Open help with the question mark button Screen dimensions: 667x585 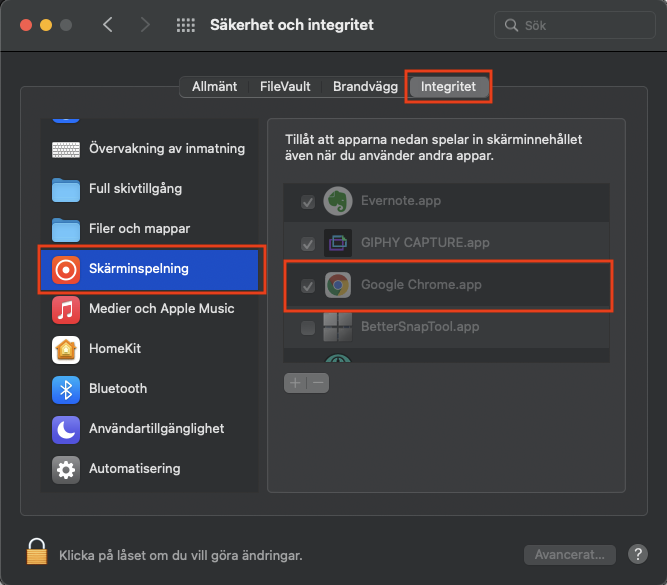pos(638,554)
